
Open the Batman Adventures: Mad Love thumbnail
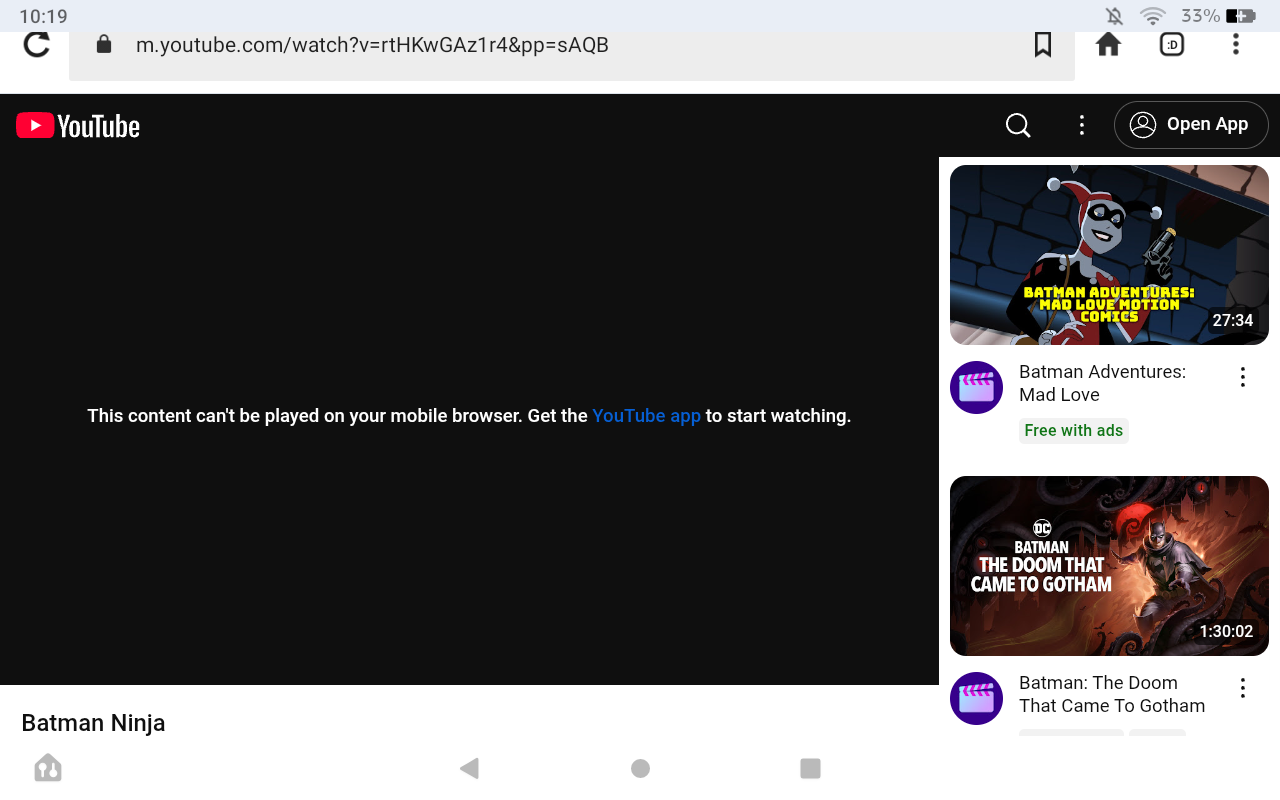[1109, 255]
